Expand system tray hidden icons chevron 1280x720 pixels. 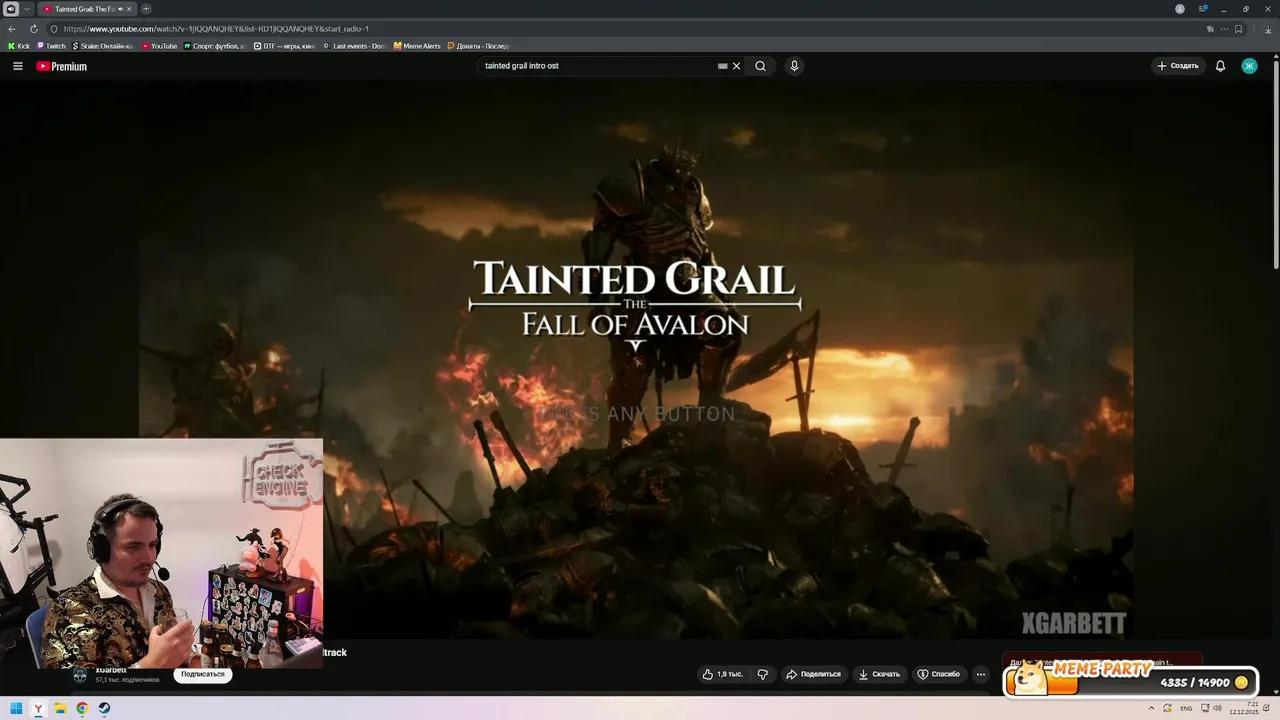point(1150,708)
